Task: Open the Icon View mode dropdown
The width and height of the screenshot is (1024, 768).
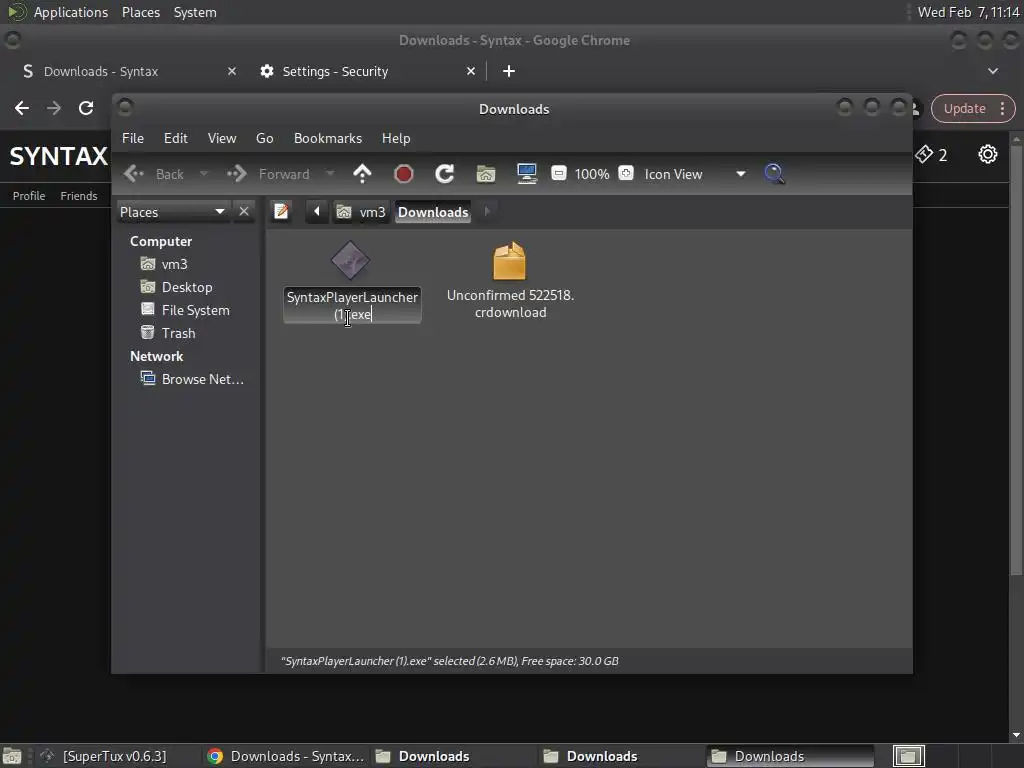Action: coord(695,174)
